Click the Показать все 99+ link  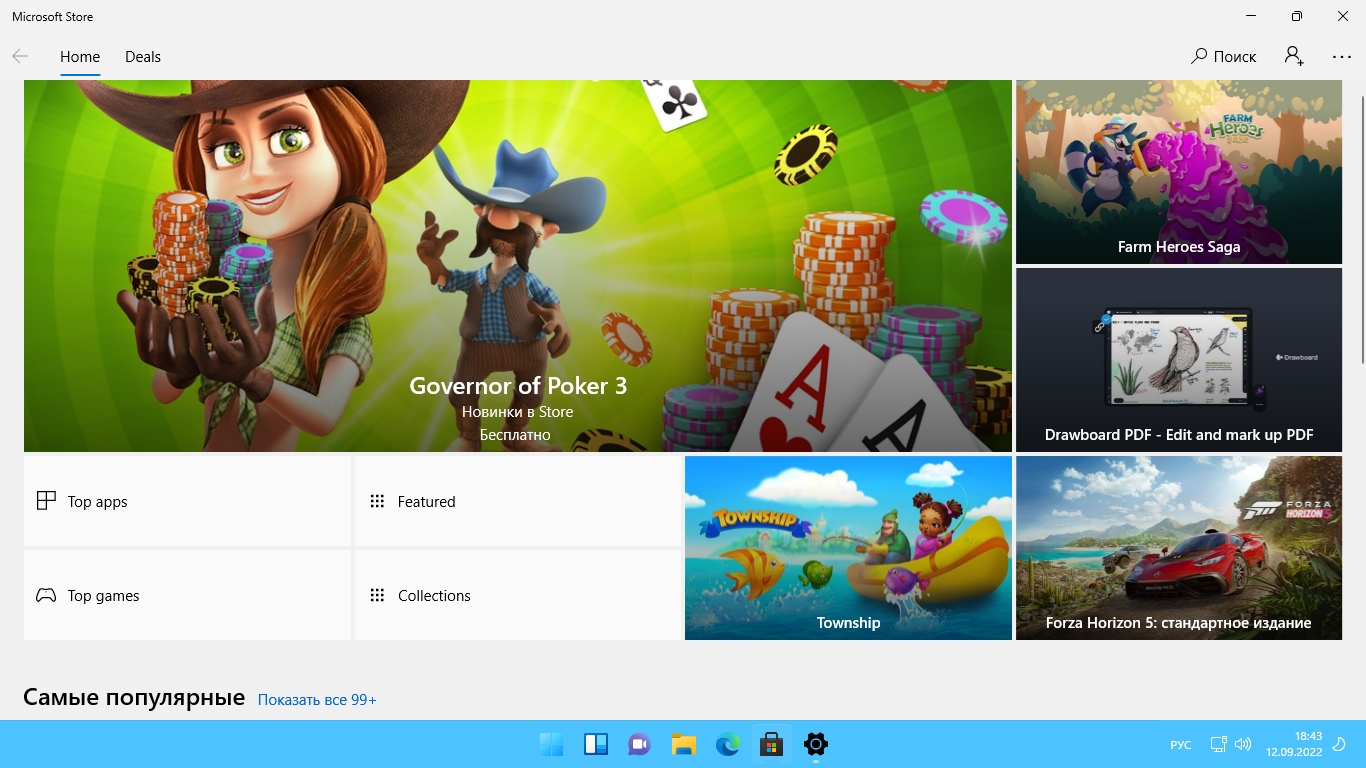click(317, 700)
